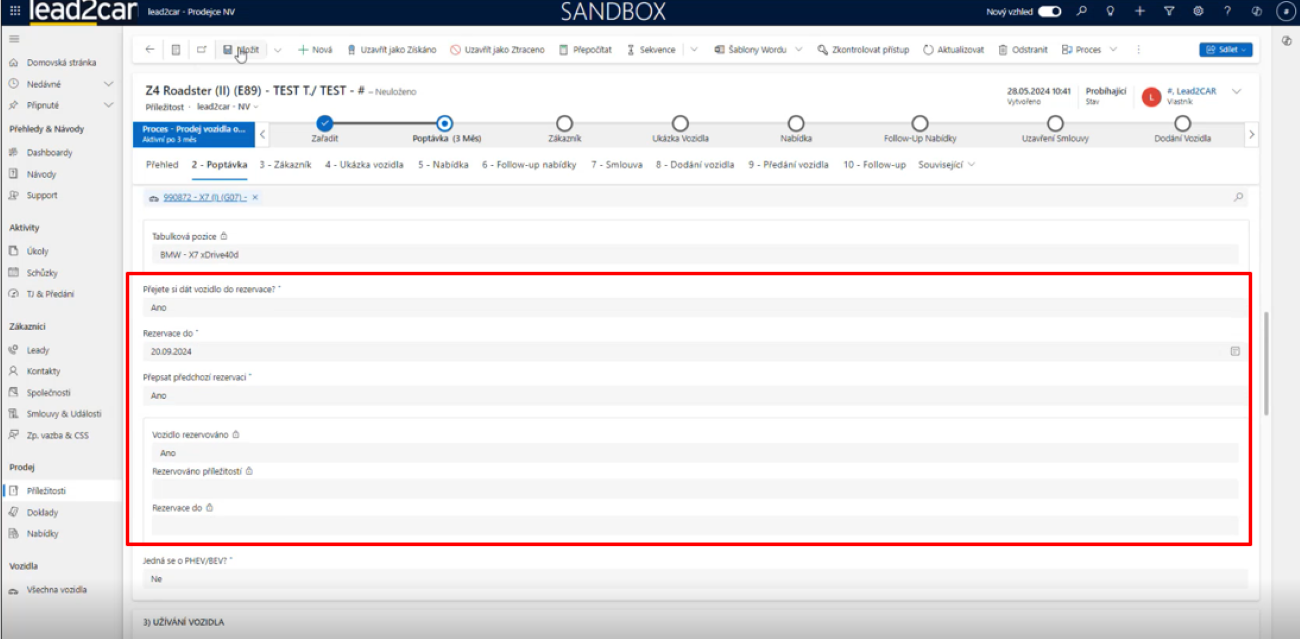The width and height of the screenshot is (1300, 639).
Task: Open the Sdílet share dropdown
Action: click(x=1225, y=49)
